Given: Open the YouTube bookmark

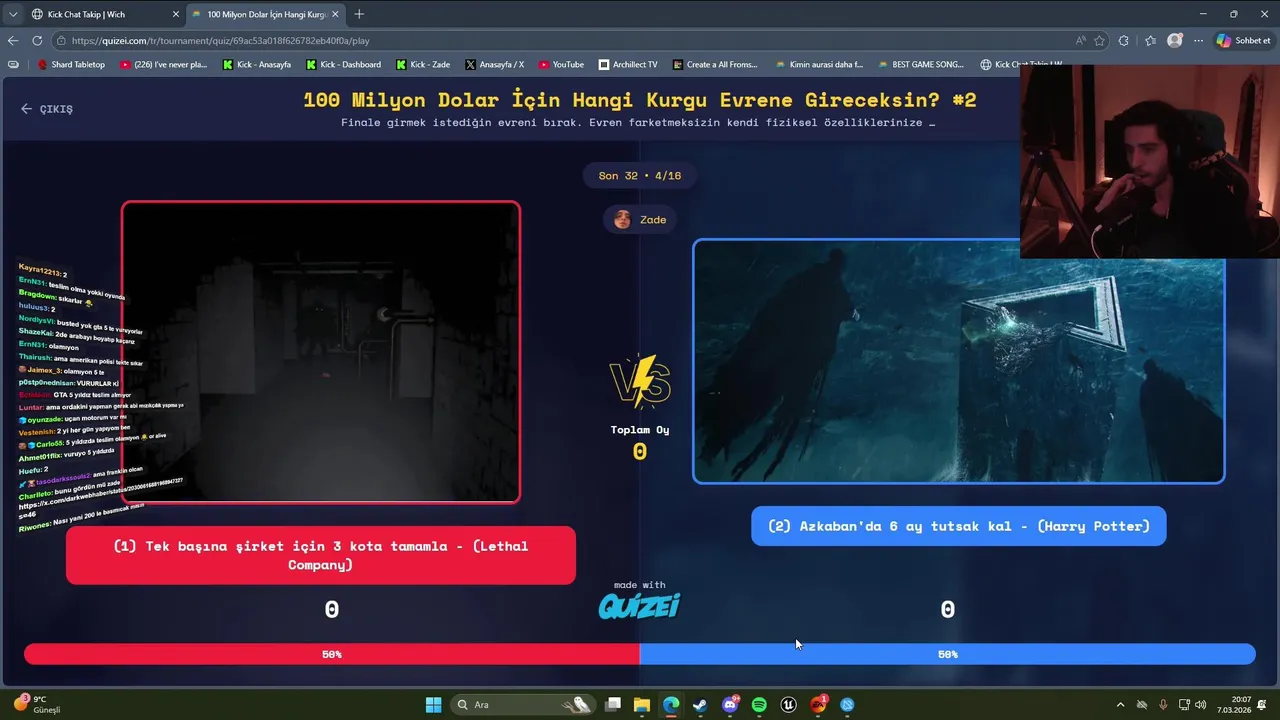Looking at the screenshot, I should tap(561, 64).
